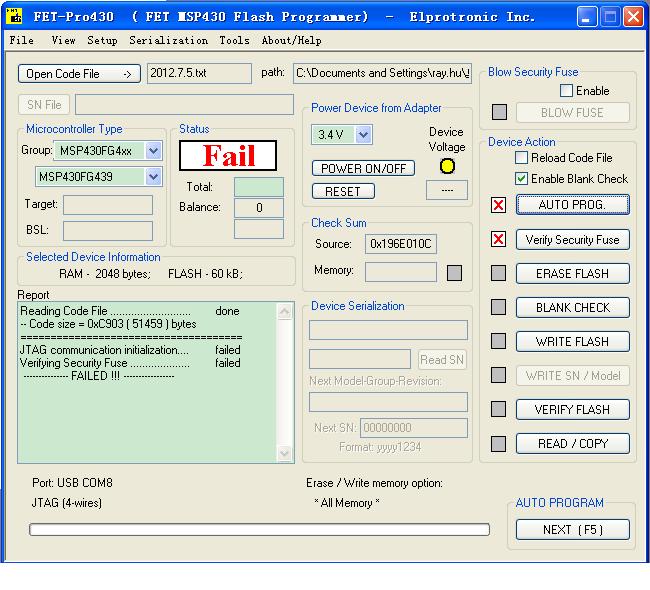
Task: Click 'Code size = 0xC903' report line
Action: pyautogui.click(x=109, y=324)
